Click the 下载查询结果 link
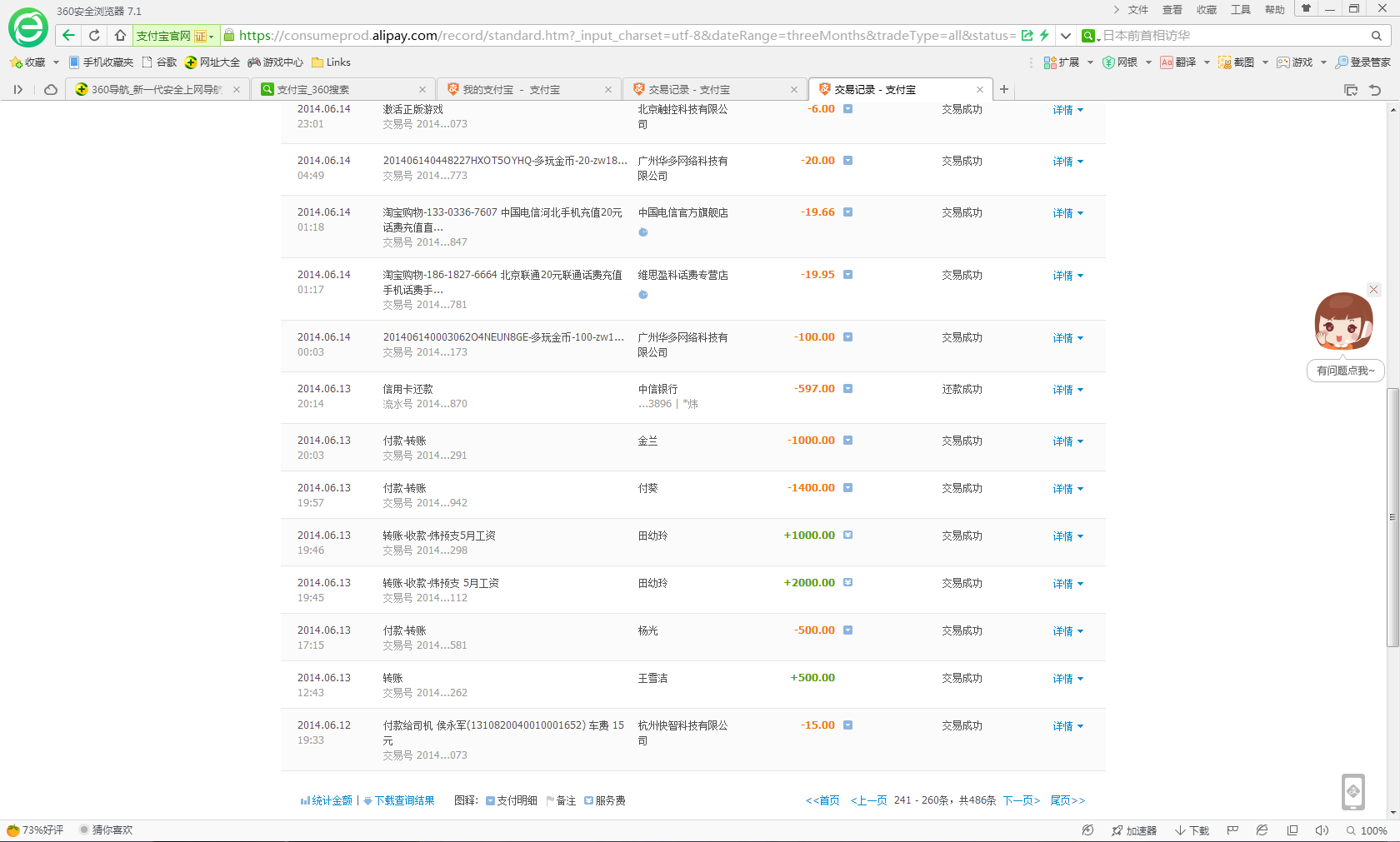The height and width of the screenshot is (842, 1400). 404,800
